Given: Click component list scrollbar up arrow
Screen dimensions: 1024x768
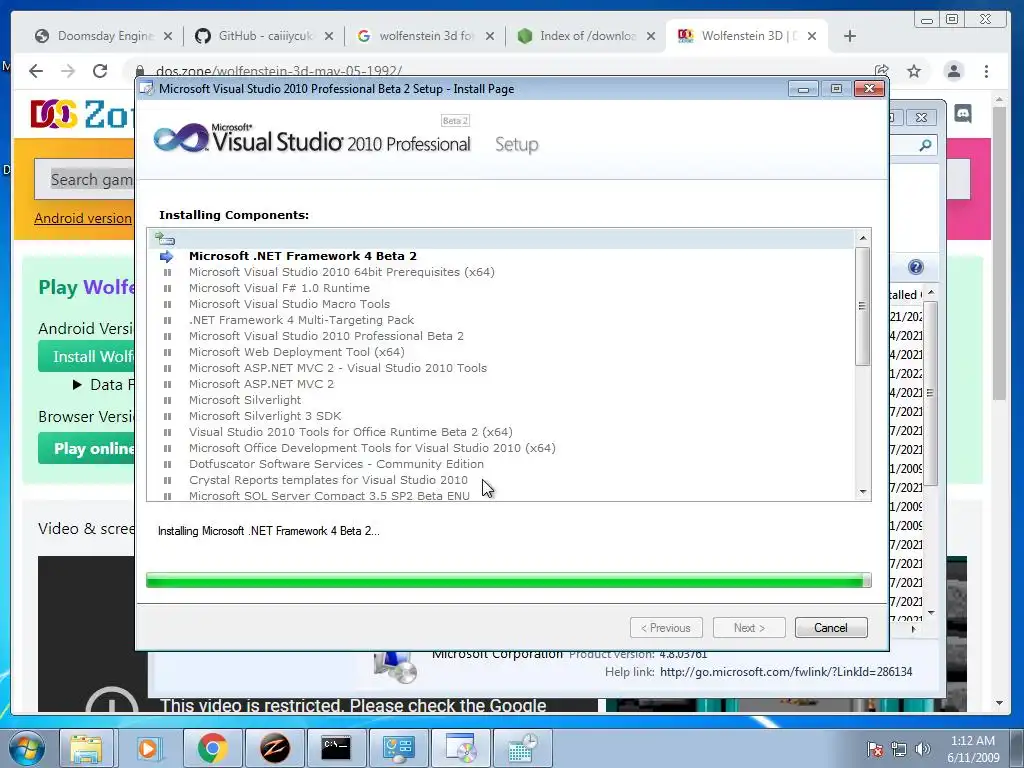Looking at the screenshot, I should tap(863, 238).
